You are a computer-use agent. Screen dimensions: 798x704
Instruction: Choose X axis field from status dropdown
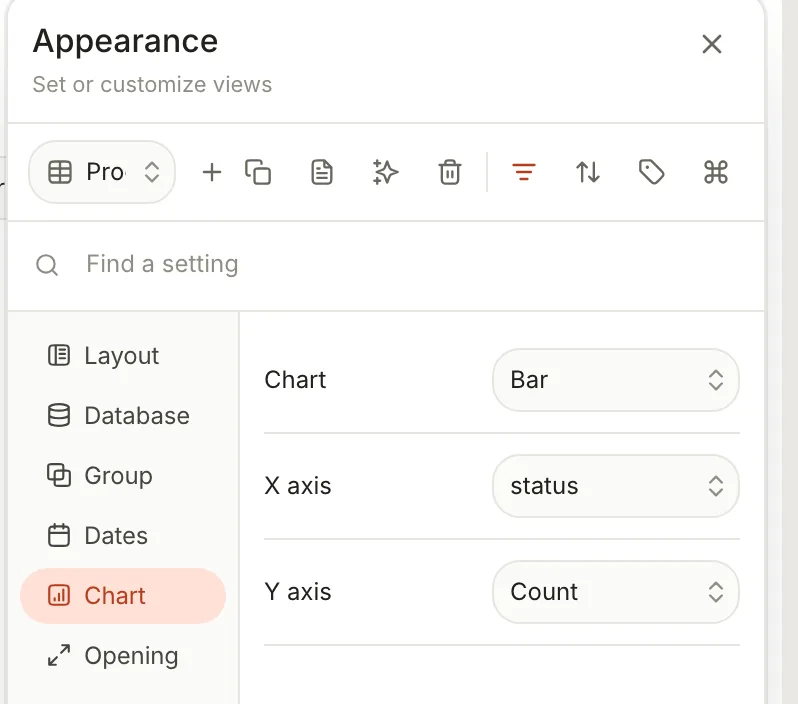click(x=616, y=486)
